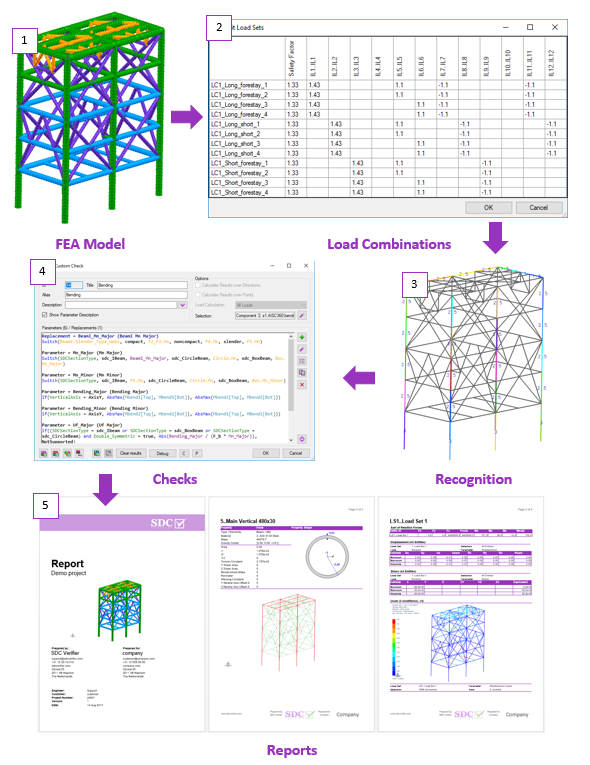Delete parameter using the red X icon
The image size is (590, 765).
point(302,384)
